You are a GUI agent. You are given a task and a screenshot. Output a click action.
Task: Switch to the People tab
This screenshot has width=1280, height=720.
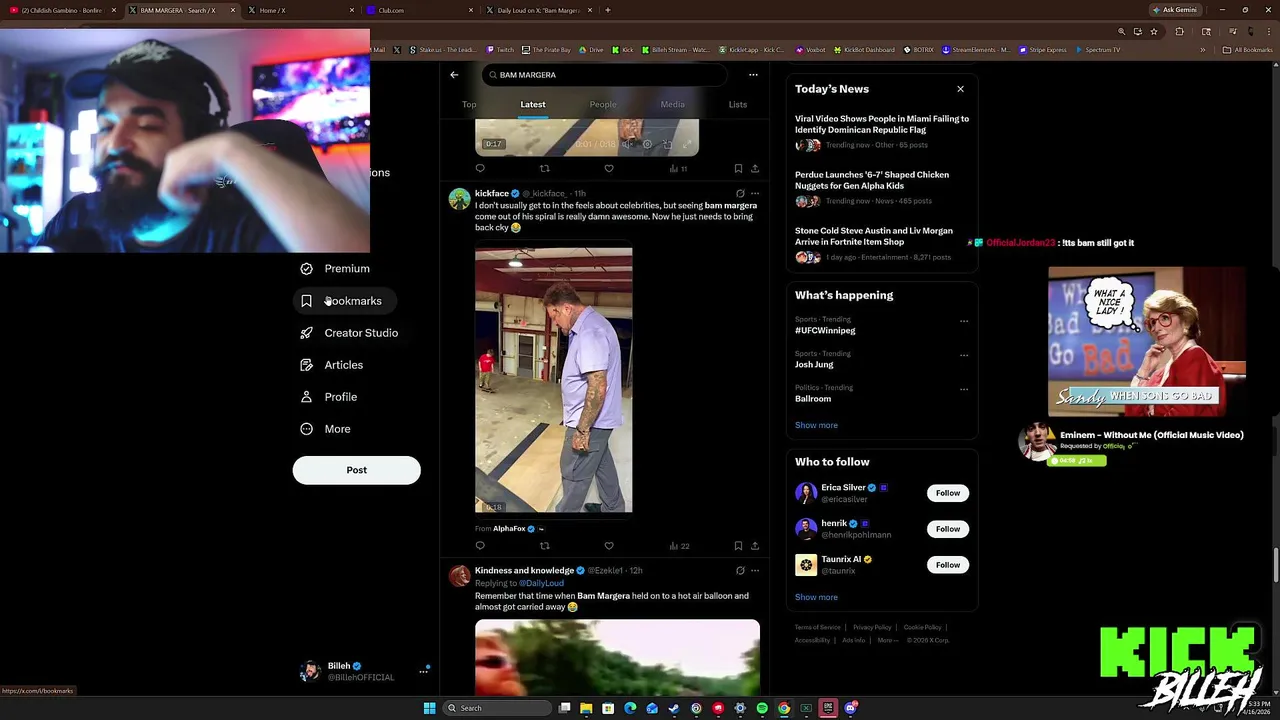(x=603, y=104)
